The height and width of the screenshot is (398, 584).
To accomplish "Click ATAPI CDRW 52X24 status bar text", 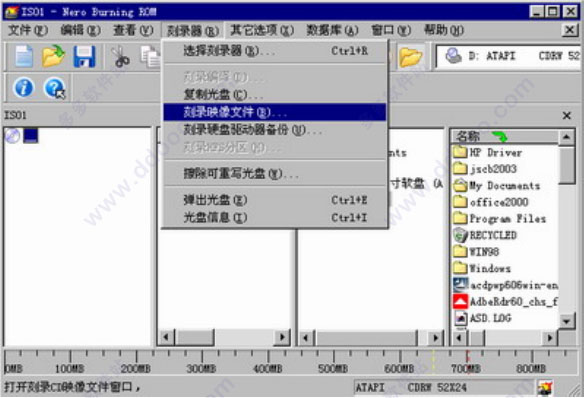I will [411, 388].
